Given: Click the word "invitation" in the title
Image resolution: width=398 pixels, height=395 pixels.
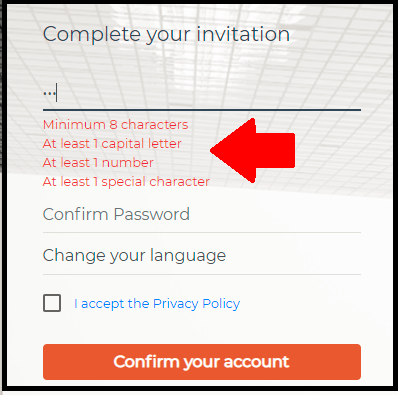Looking at the screenshot, I should 243,34.
